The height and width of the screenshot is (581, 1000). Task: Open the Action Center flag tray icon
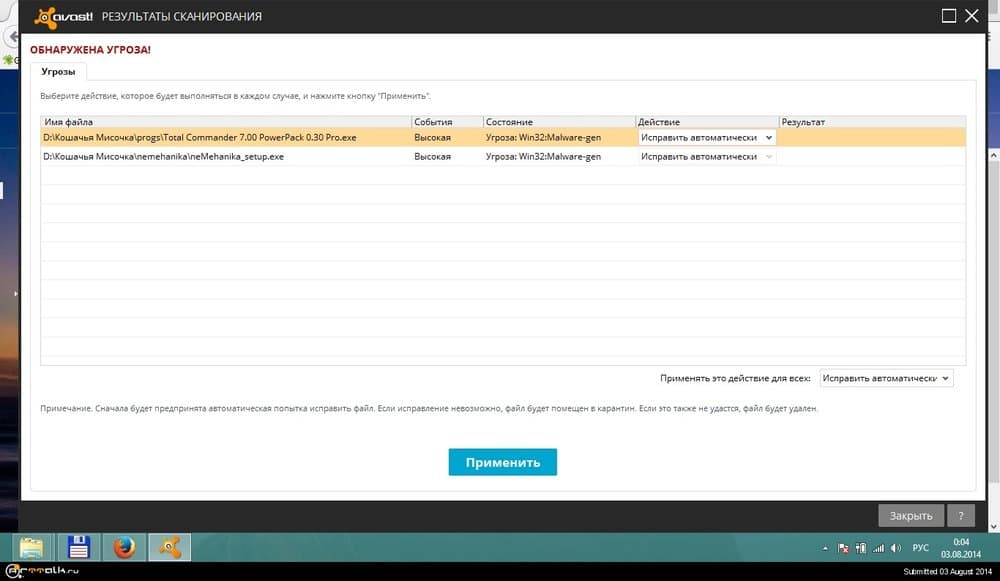click(x=843, y=548)
